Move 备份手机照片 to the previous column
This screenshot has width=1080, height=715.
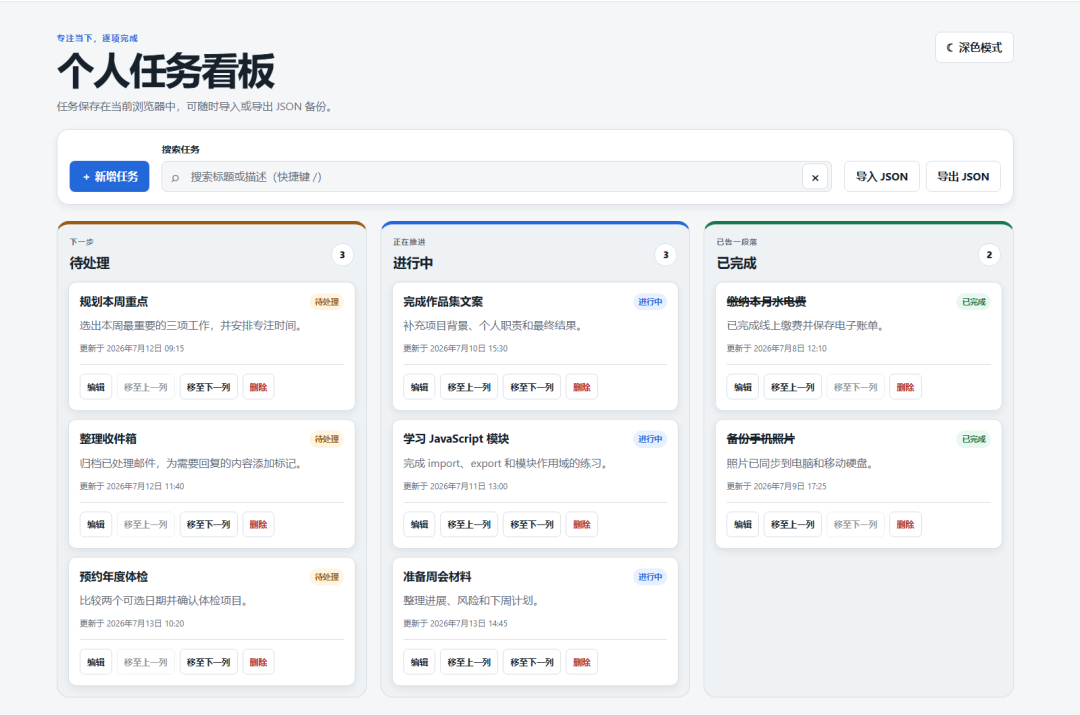click(x=793, y=524)
